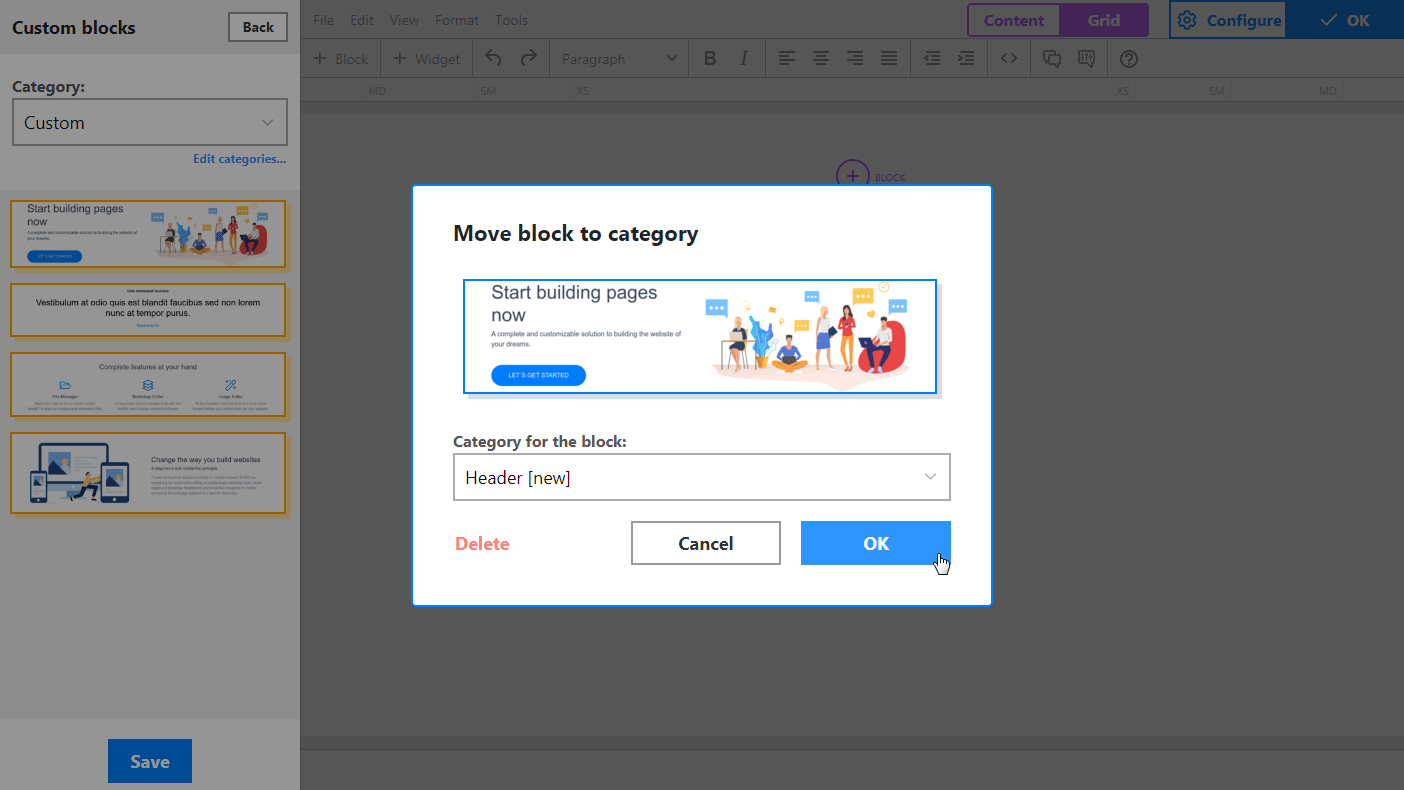Align text left

point(787,58)
